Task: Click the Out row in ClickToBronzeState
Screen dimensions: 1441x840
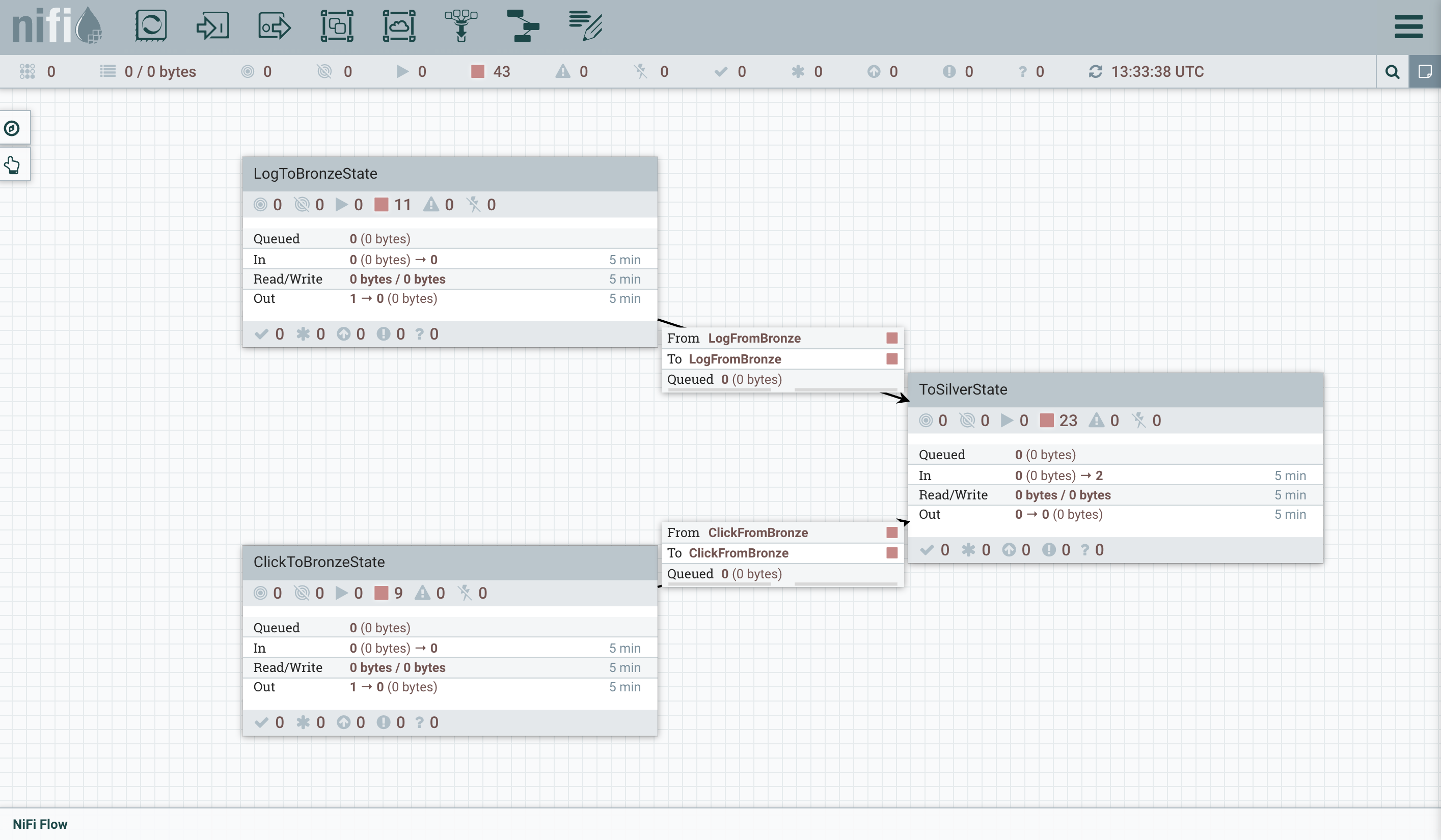Action: pyautogui.click(x=450, y=687)
